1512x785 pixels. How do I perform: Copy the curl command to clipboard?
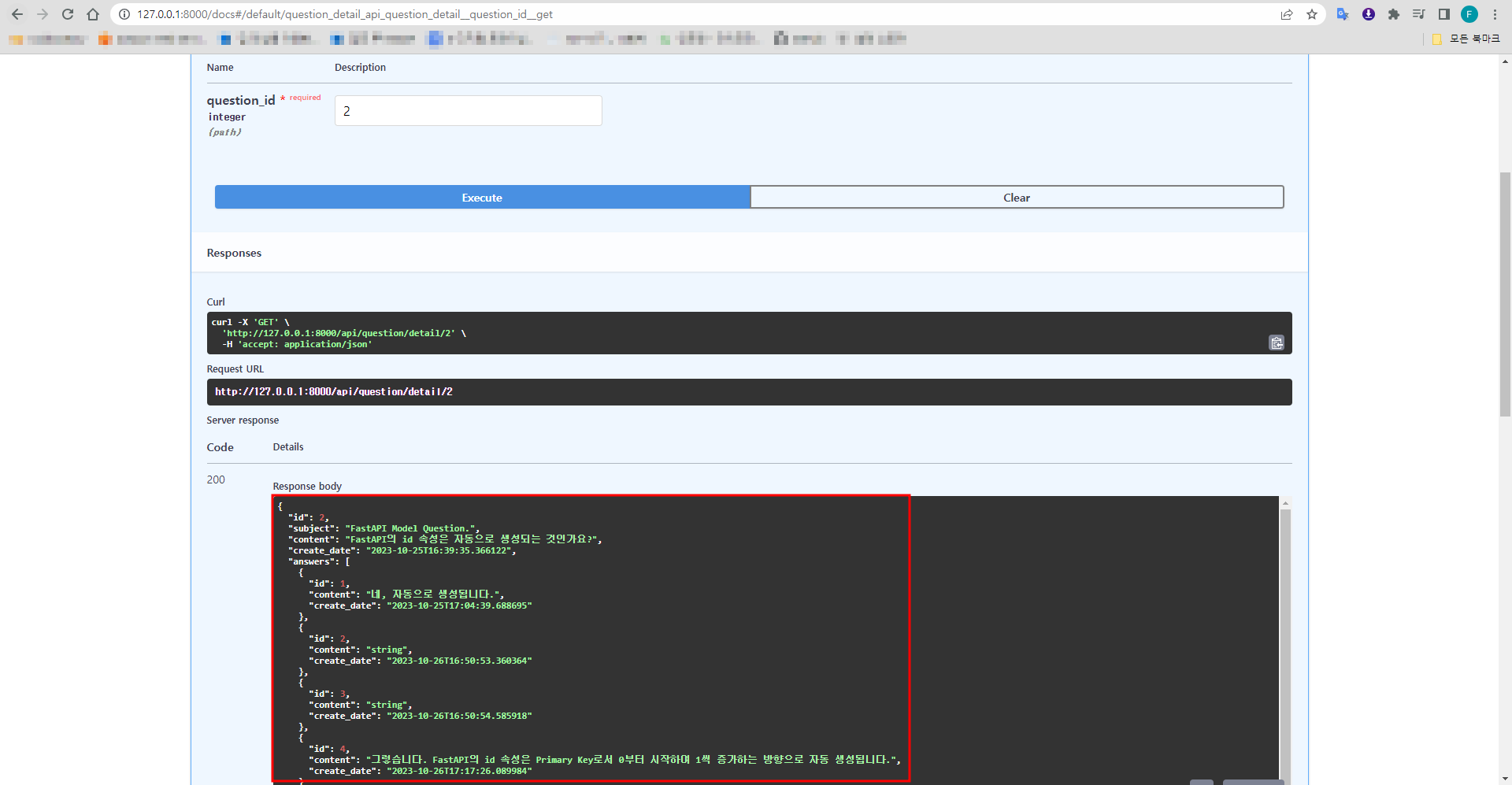click(x=1277, y=343)
